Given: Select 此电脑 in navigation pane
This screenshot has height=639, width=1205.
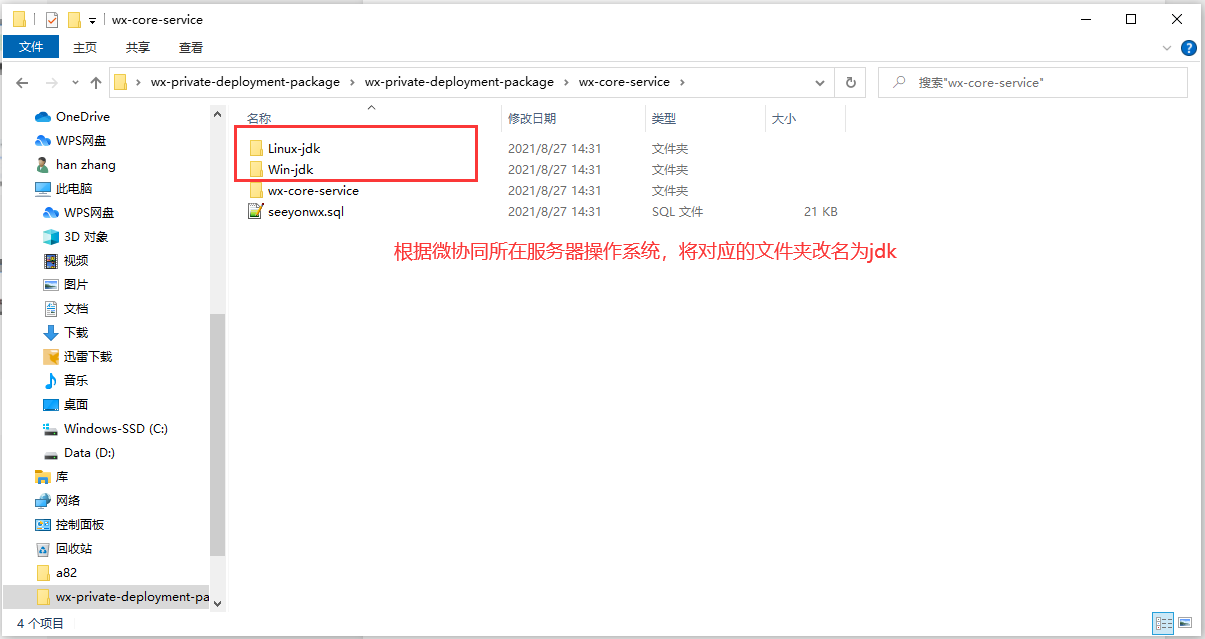Looking at the screenshot, I should (74, 188).
